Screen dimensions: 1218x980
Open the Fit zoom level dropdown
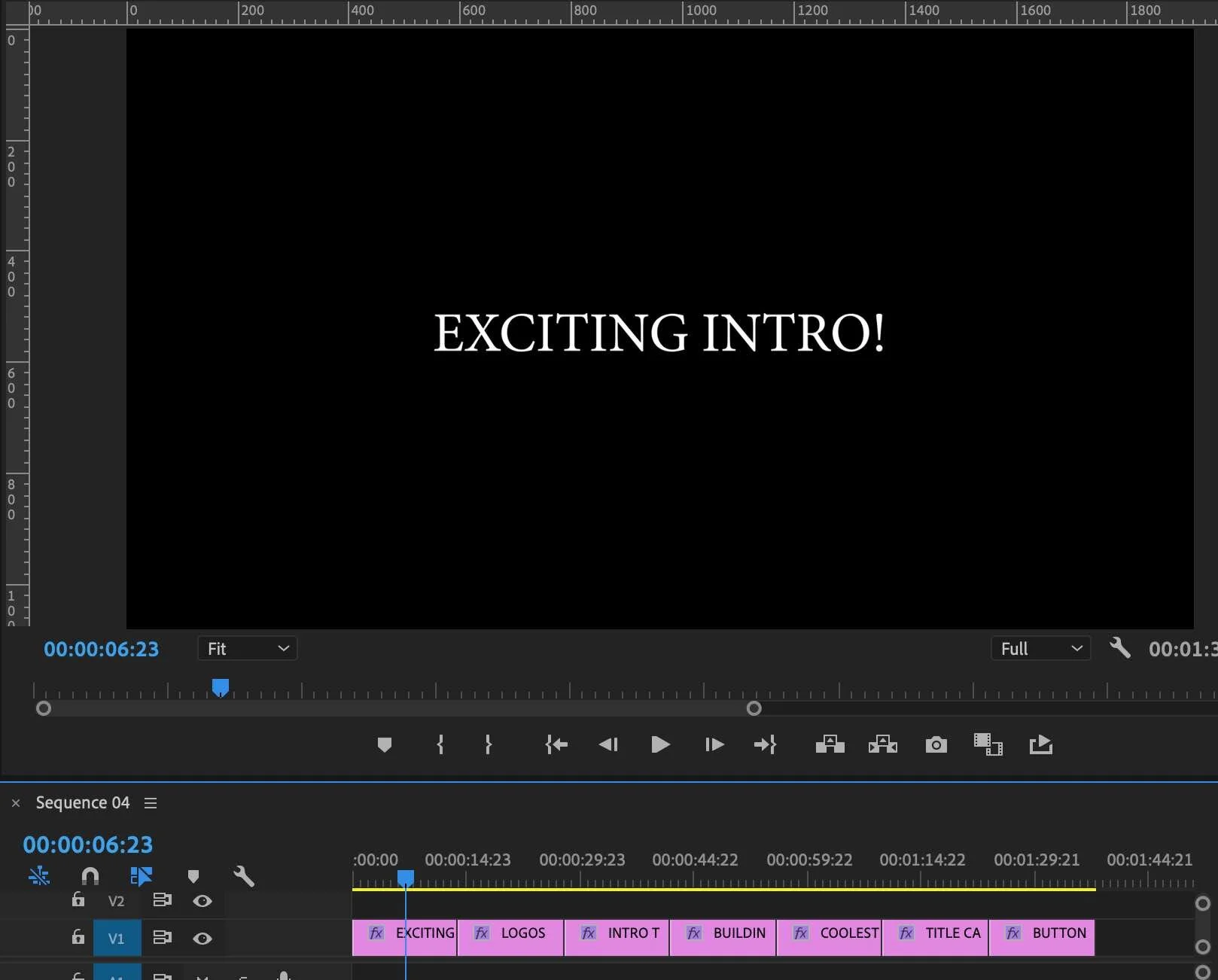coord(248,649)
